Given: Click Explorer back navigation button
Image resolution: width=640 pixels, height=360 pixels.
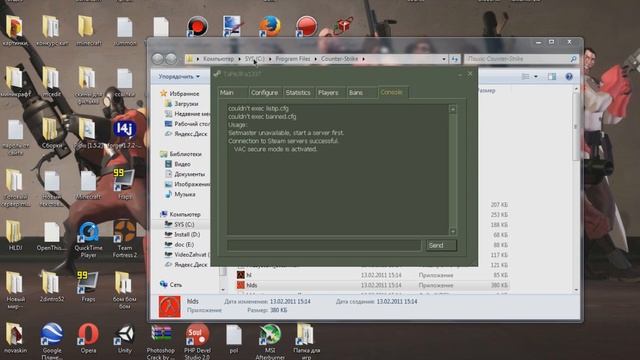Looking at the screenshot, I should pyautogui.click(x=158, y=59).
